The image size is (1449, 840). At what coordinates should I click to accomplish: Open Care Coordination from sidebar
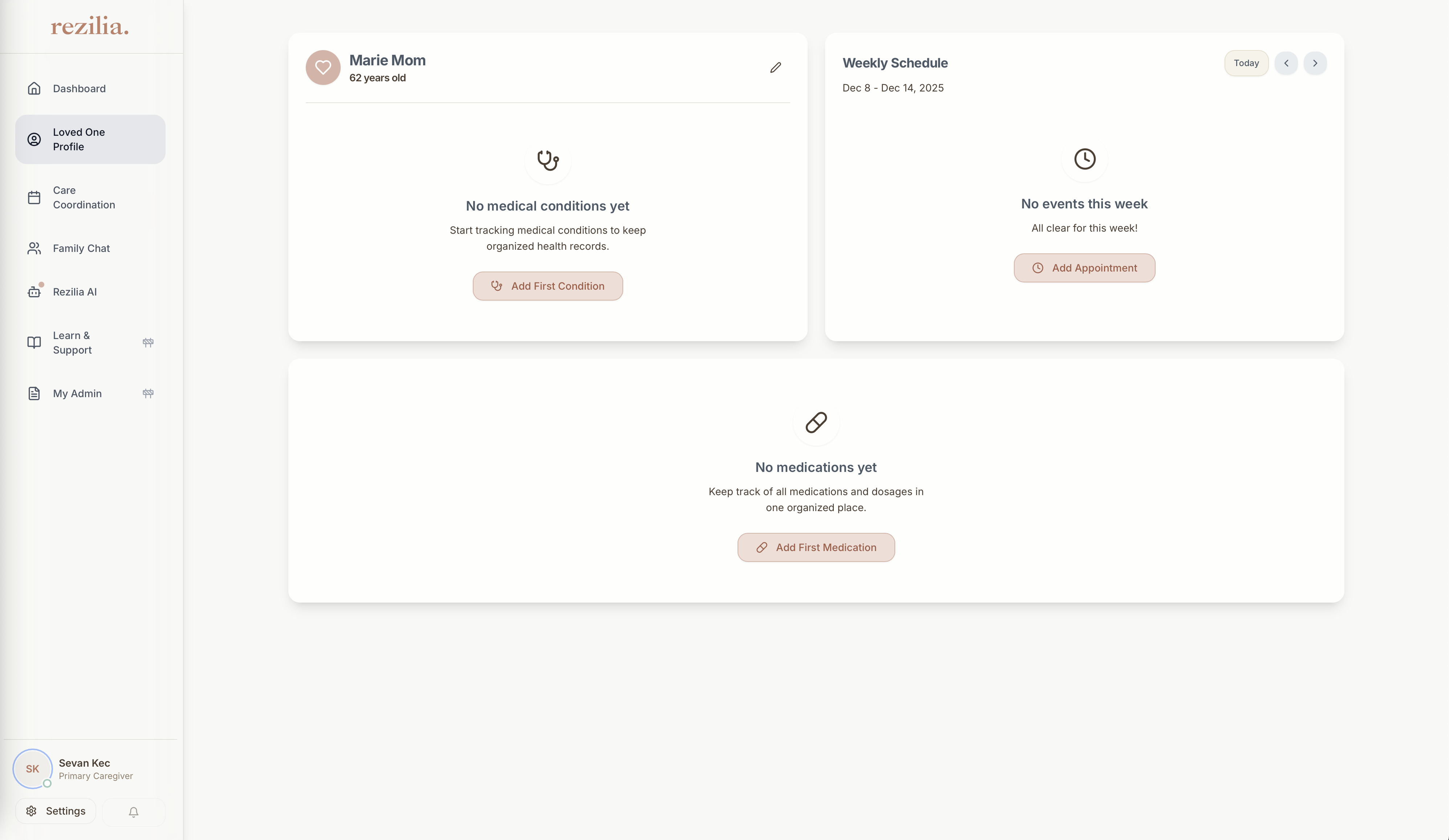point(84,197)
